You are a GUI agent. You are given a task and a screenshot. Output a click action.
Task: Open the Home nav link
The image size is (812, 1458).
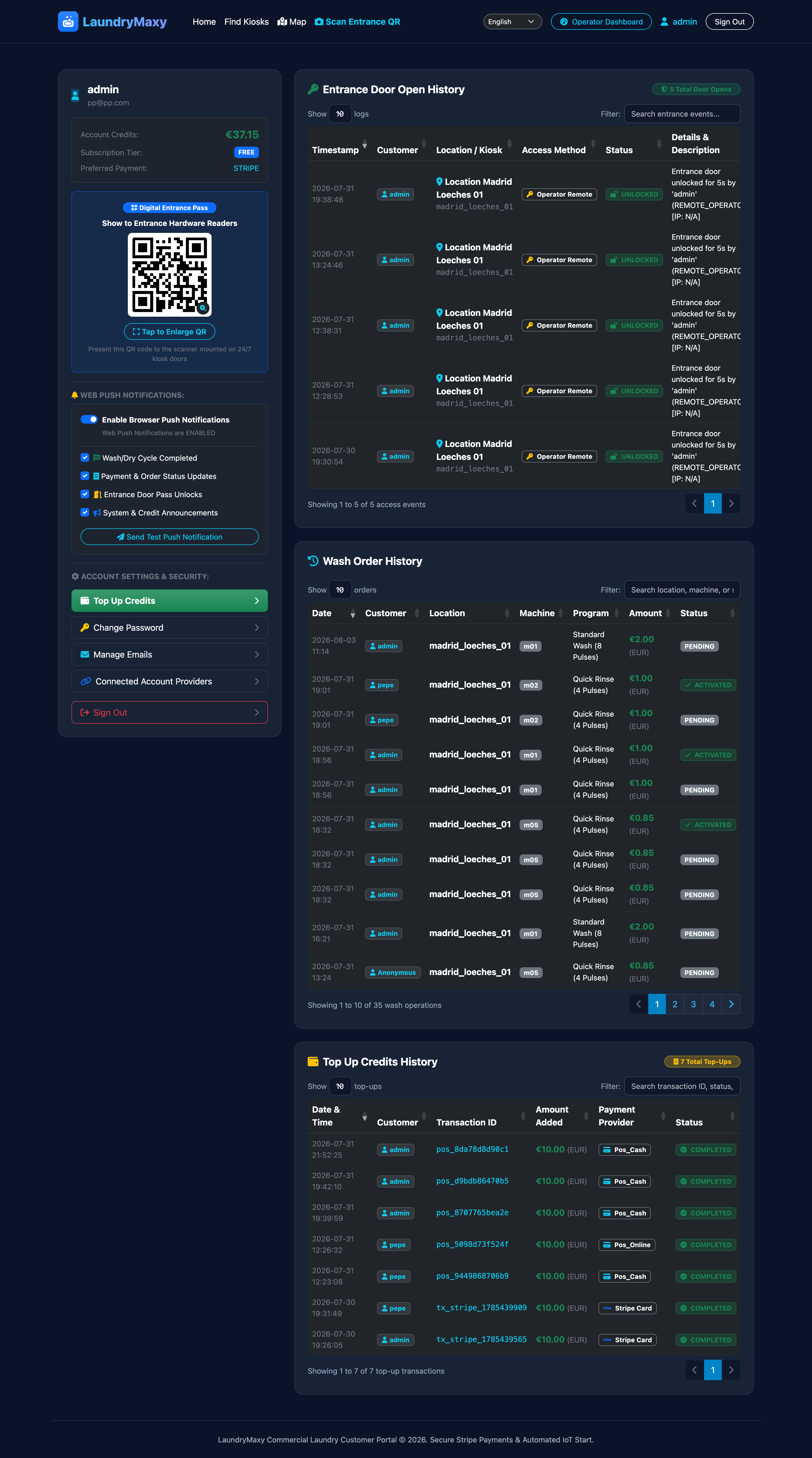click(204, 21)
